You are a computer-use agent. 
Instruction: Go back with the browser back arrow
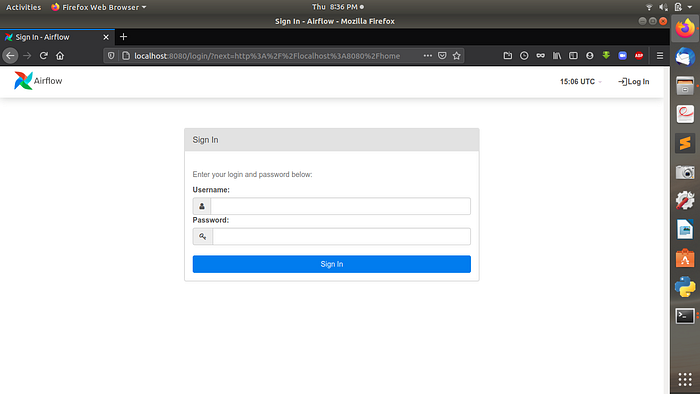pyautogui.click(x=10, y=56)
